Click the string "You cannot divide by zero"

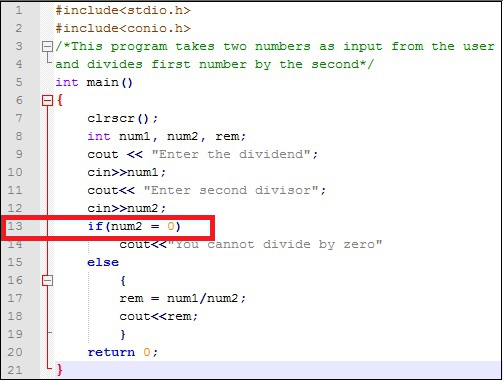(275, 244)
